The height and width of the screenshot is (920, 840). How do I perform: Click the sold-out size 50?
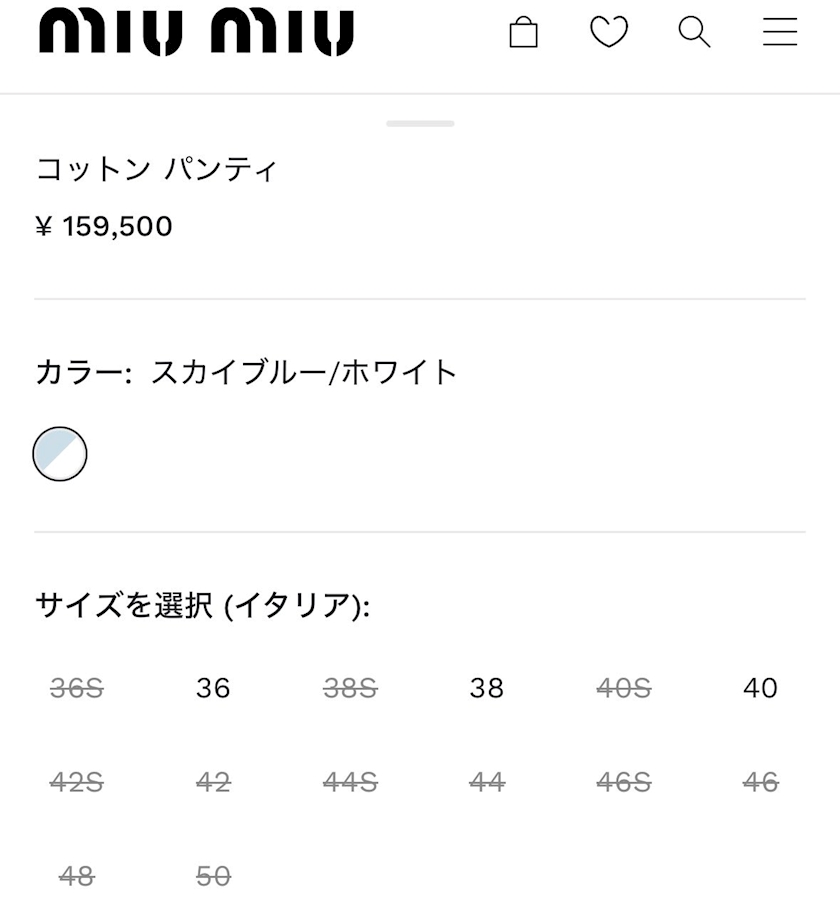point(213,877)
